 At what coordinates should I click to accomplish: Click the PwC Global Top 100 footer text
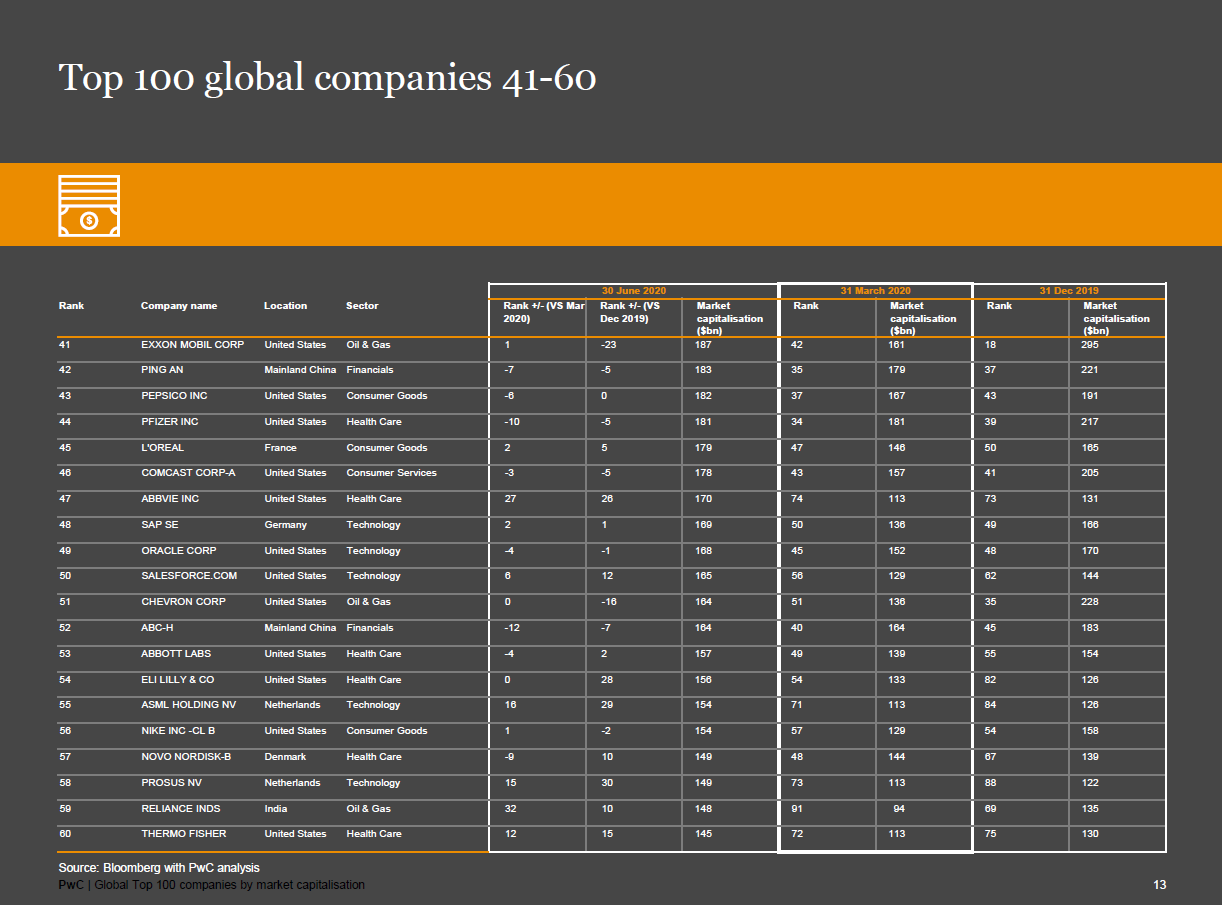(212, 885)
